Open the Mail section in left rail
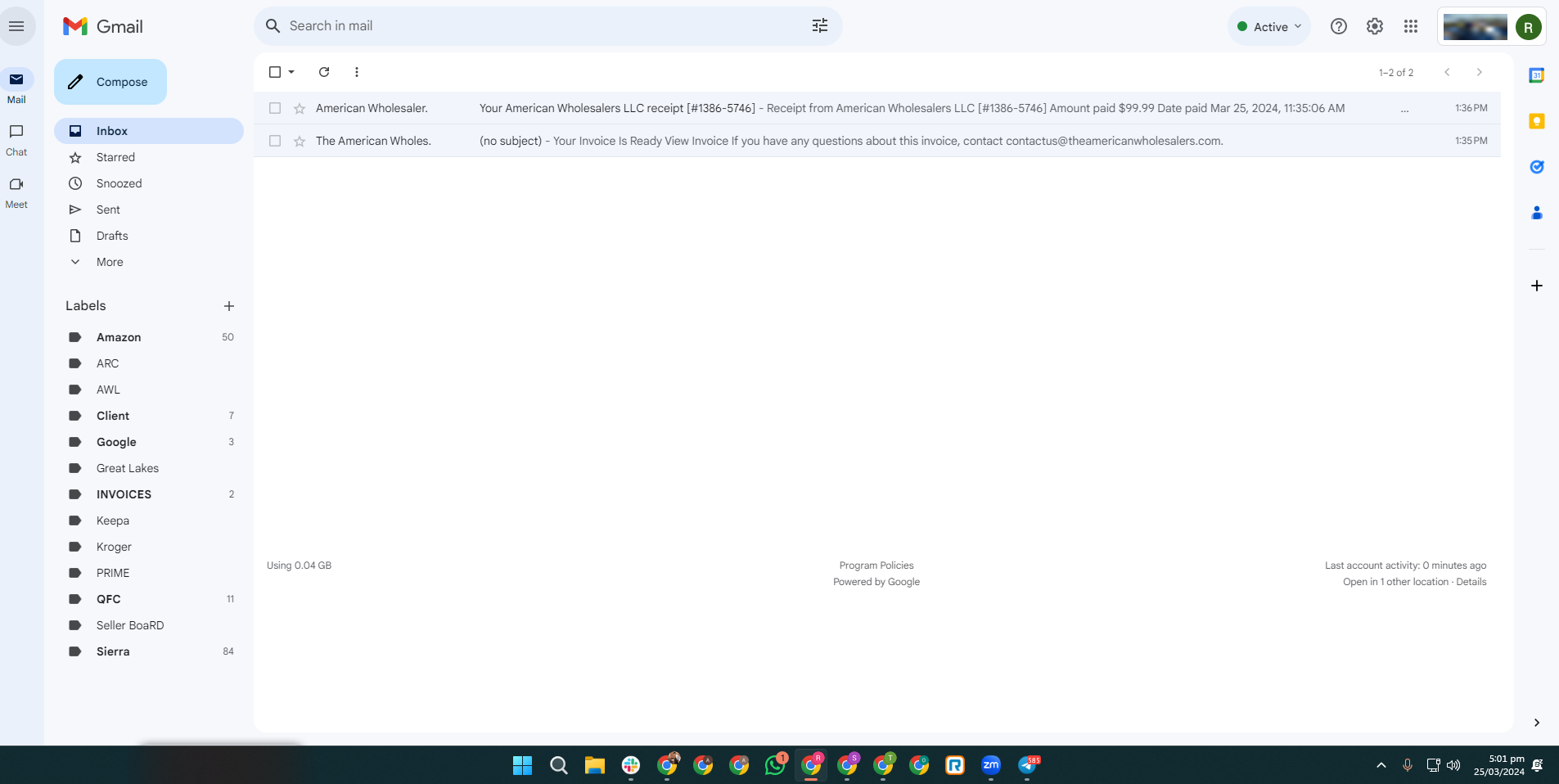The width and height of the screenshot is (1559, 784). click(x=16, y=87)
